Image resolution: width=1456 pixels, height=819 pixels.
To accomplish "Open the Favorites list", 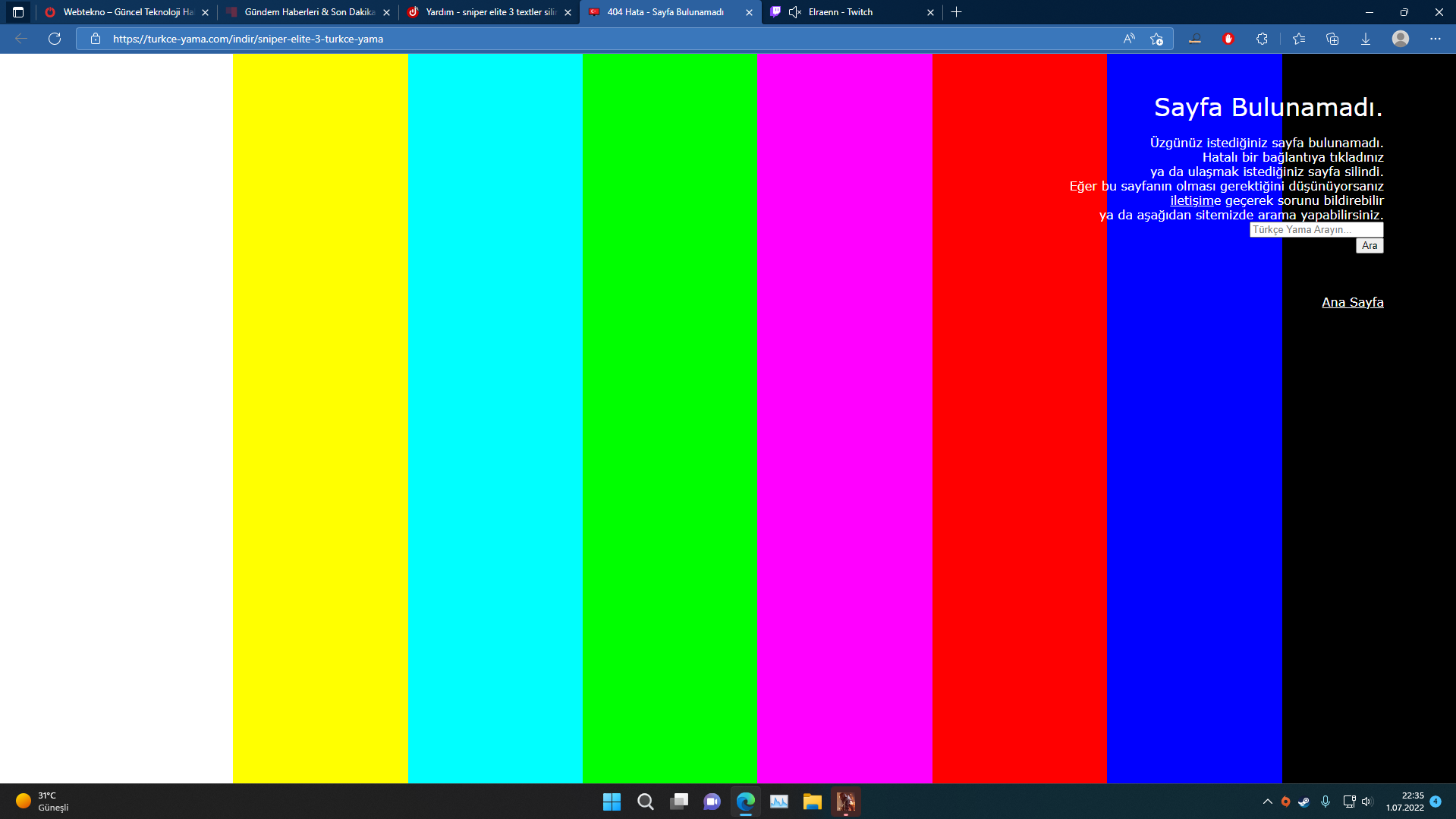I will [x=1299, y=39].
